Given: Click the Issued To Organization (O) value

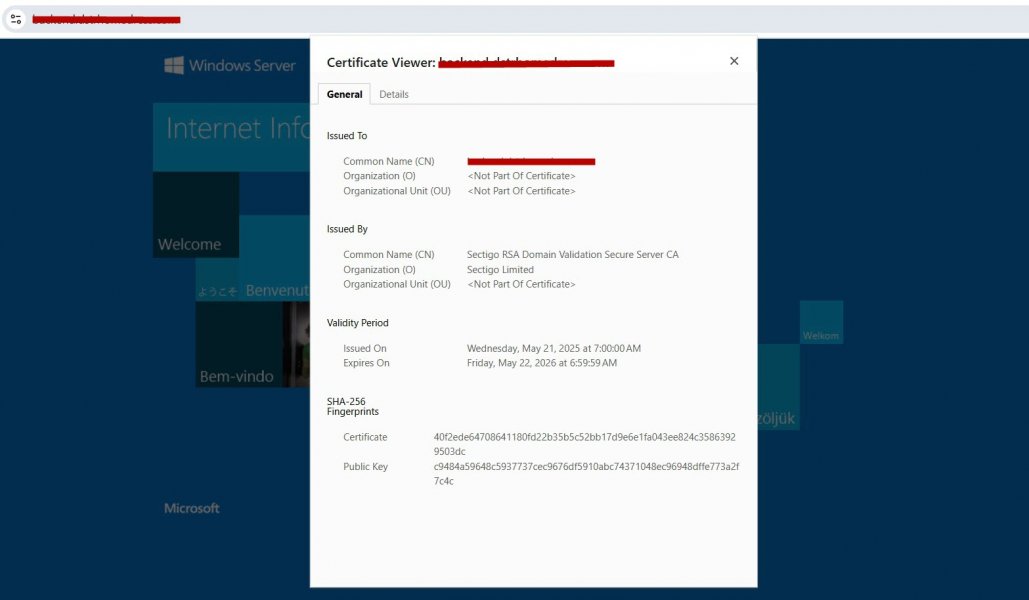Looking at the screenshot, I should coord(521,176).
